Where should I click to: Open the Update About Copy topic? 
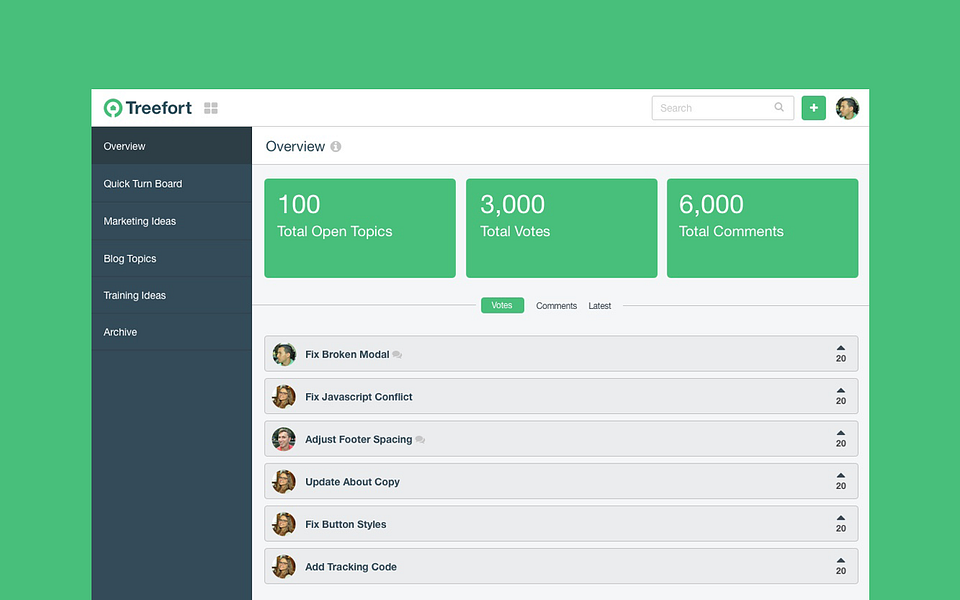click(x=561, y=481)
